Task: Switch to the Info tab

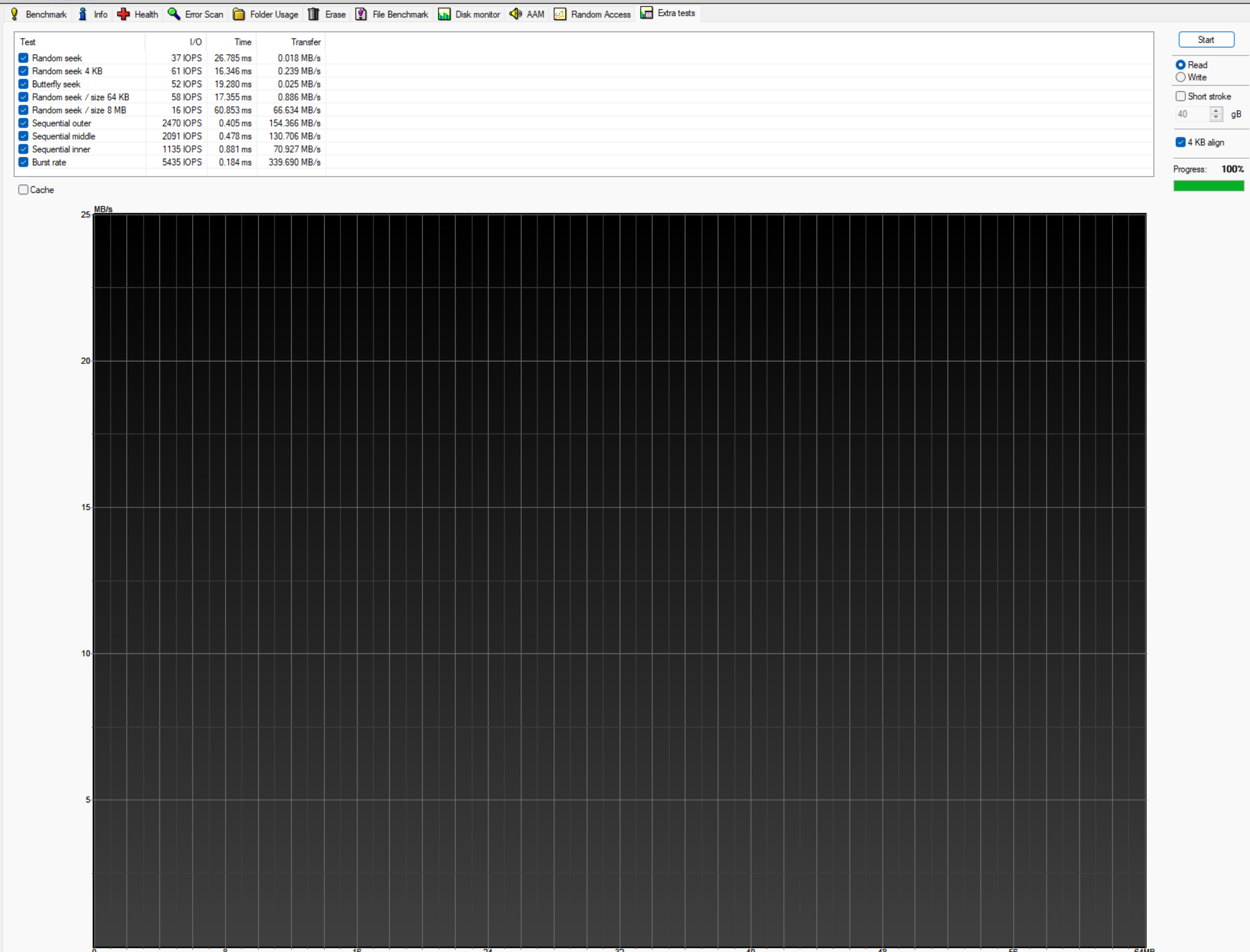Action: point(101,14)
